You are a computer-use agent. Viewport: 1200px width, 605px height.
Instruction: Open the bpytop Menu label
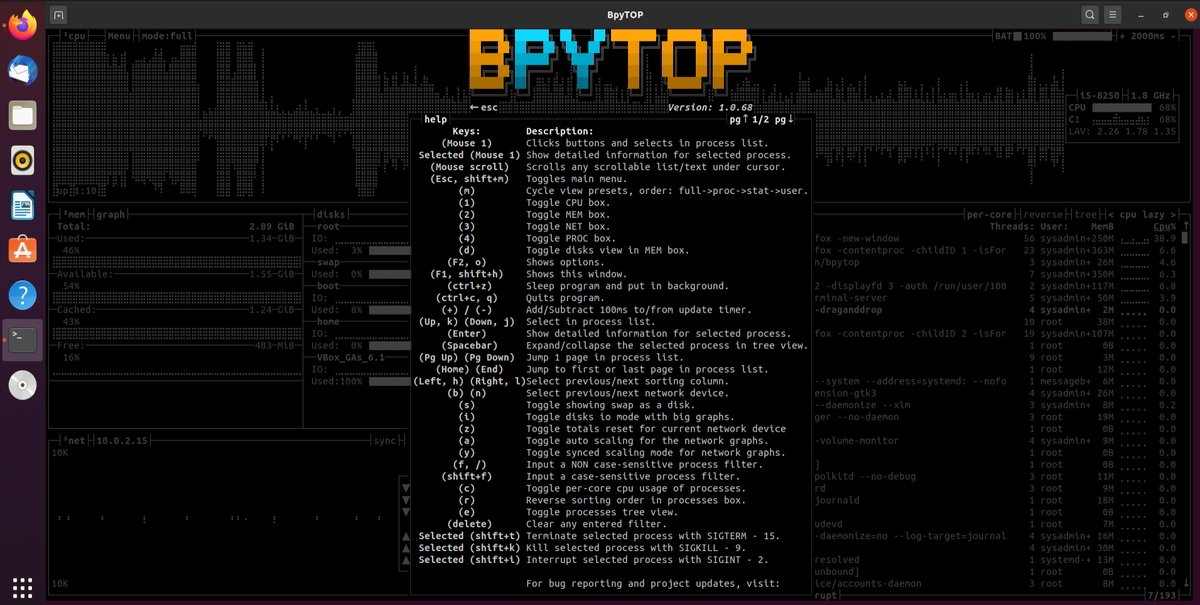pyautogui.click(x=119, y=36)
